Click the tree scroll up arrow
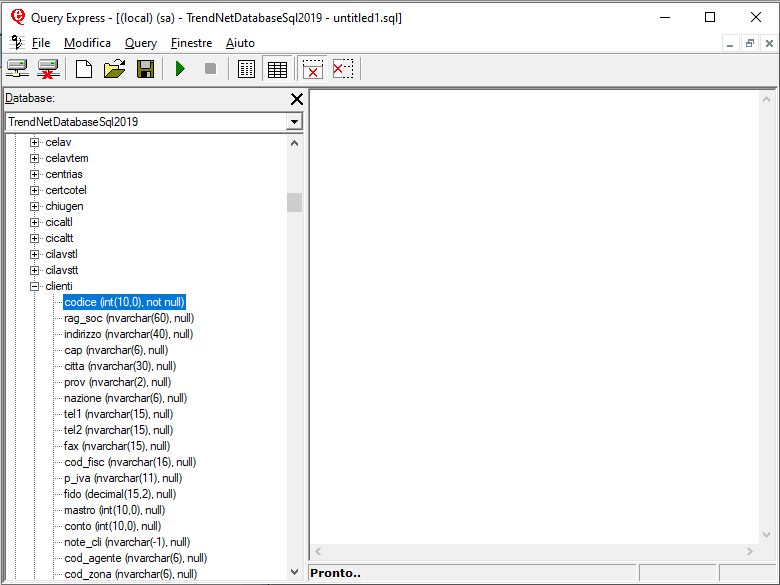The height and width of the screenshot is (585, 780). pos(294,143)
